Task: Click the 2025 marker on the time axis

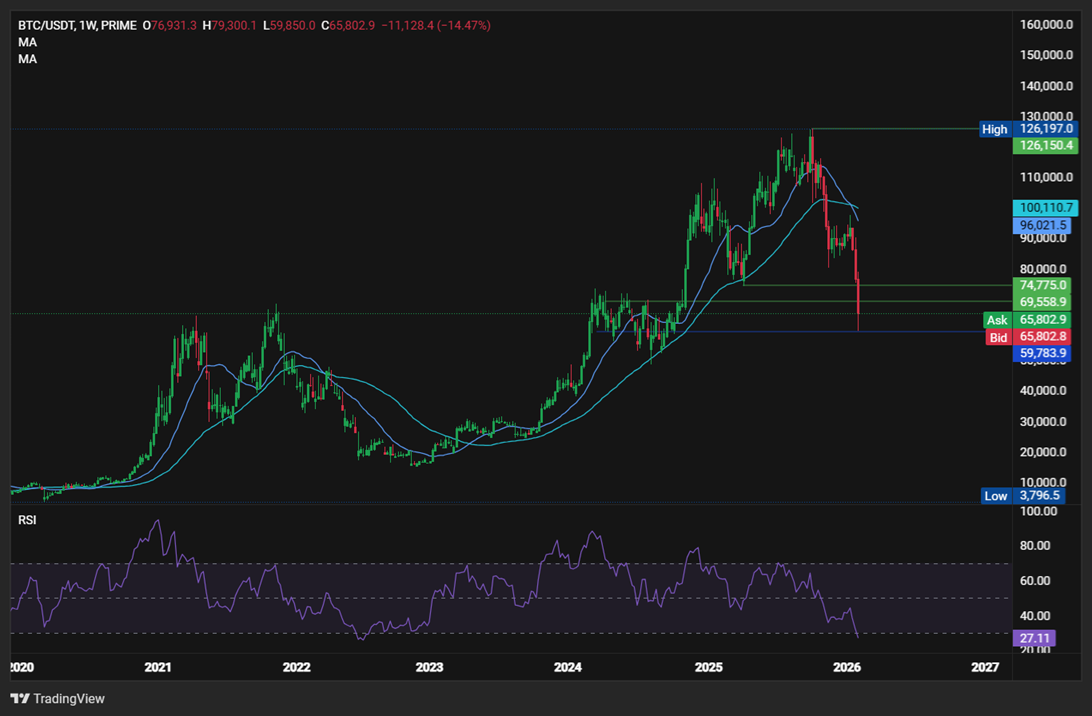Action: click(x=710, y=665)
